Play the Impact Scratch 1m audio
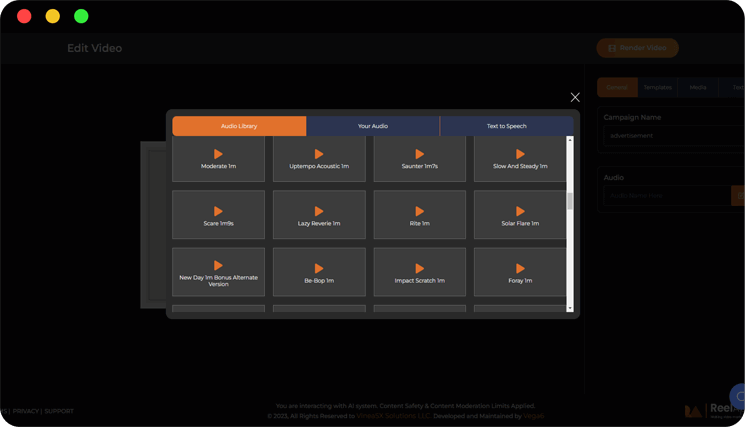The height and width of the screenshot is (427, 745). click(419, 269)
